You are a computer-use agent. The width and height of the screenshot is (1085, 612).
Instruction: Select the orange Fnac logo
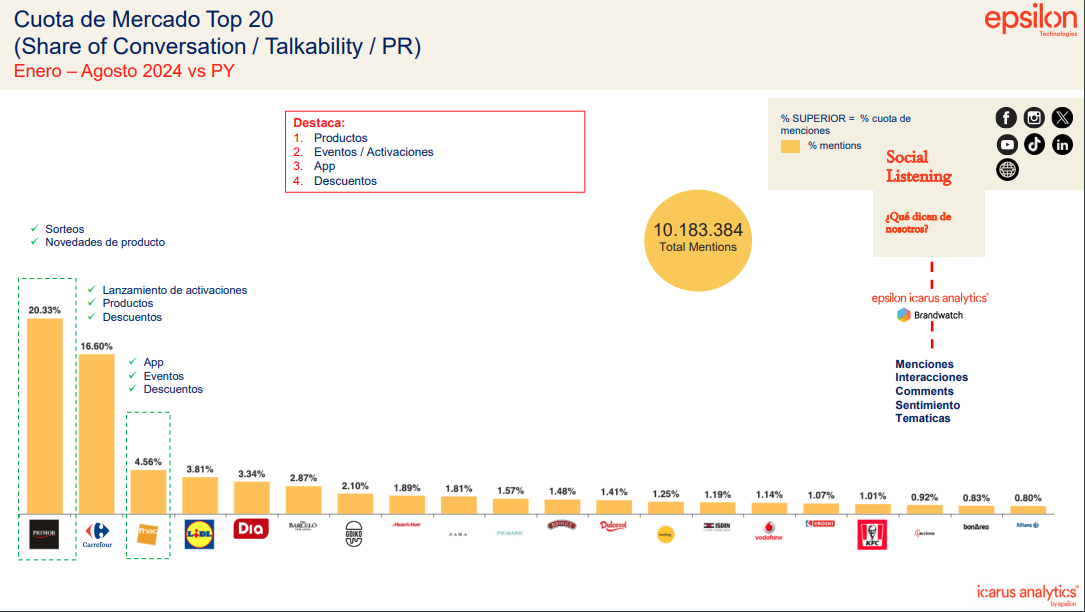click(x=147, y=534)
